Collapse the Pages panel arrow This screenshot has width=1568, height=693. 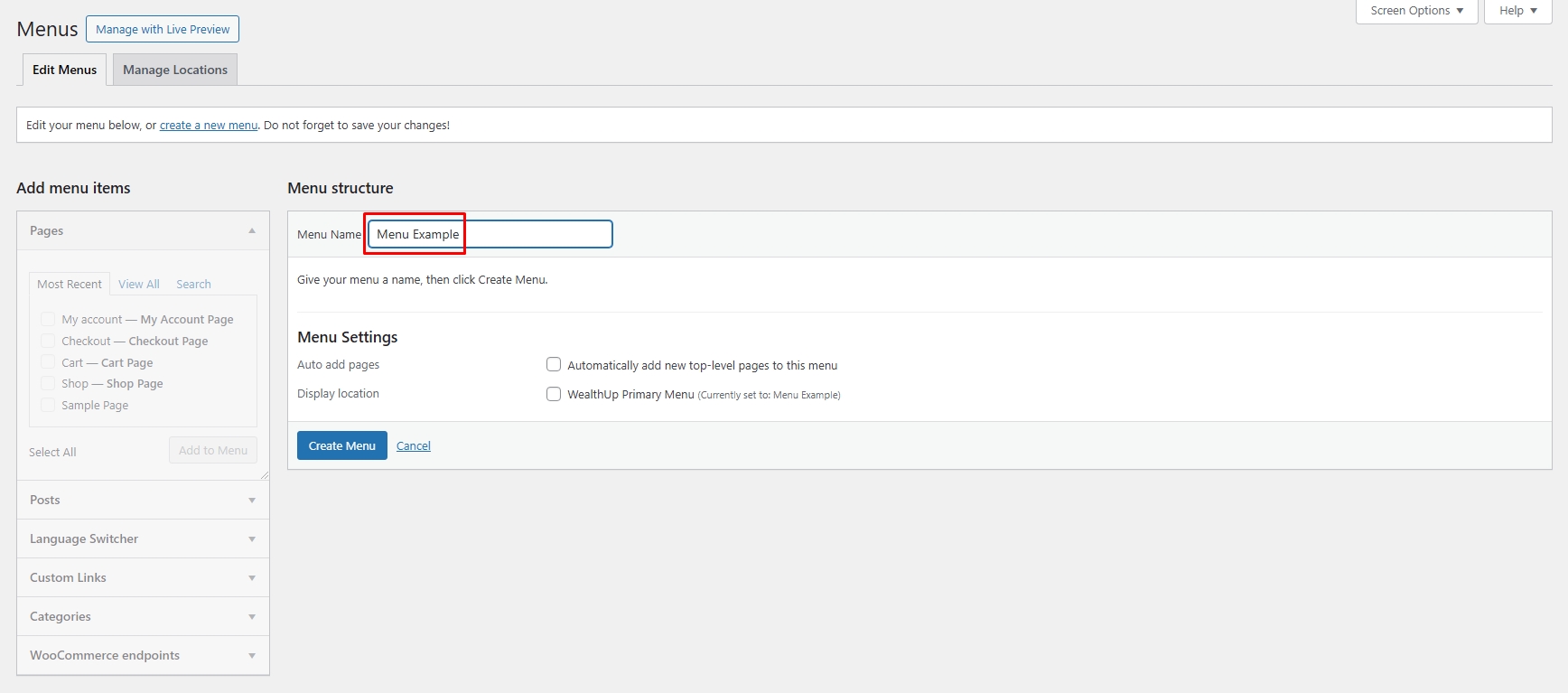click(252, 231)
